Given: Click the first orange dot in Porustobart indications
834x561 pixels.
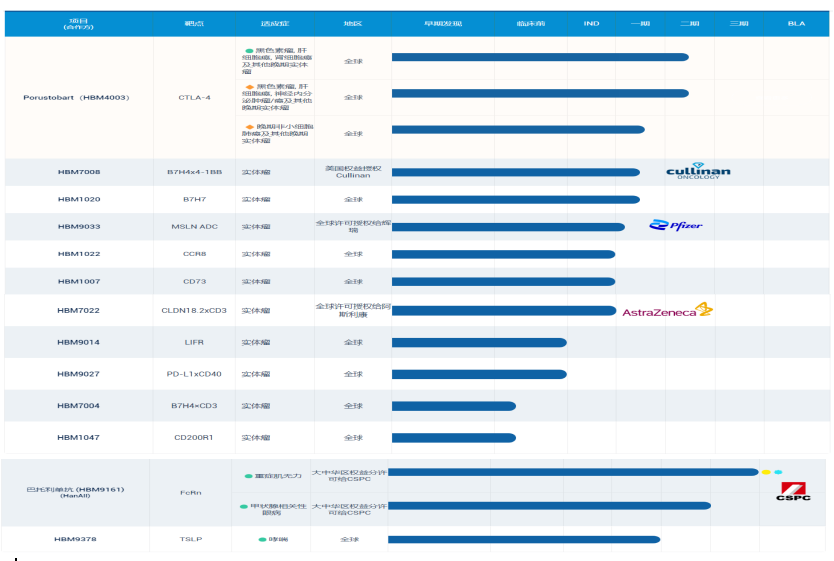Looking at the screenshot, I should pyautogui.click(x=249, y=86).
